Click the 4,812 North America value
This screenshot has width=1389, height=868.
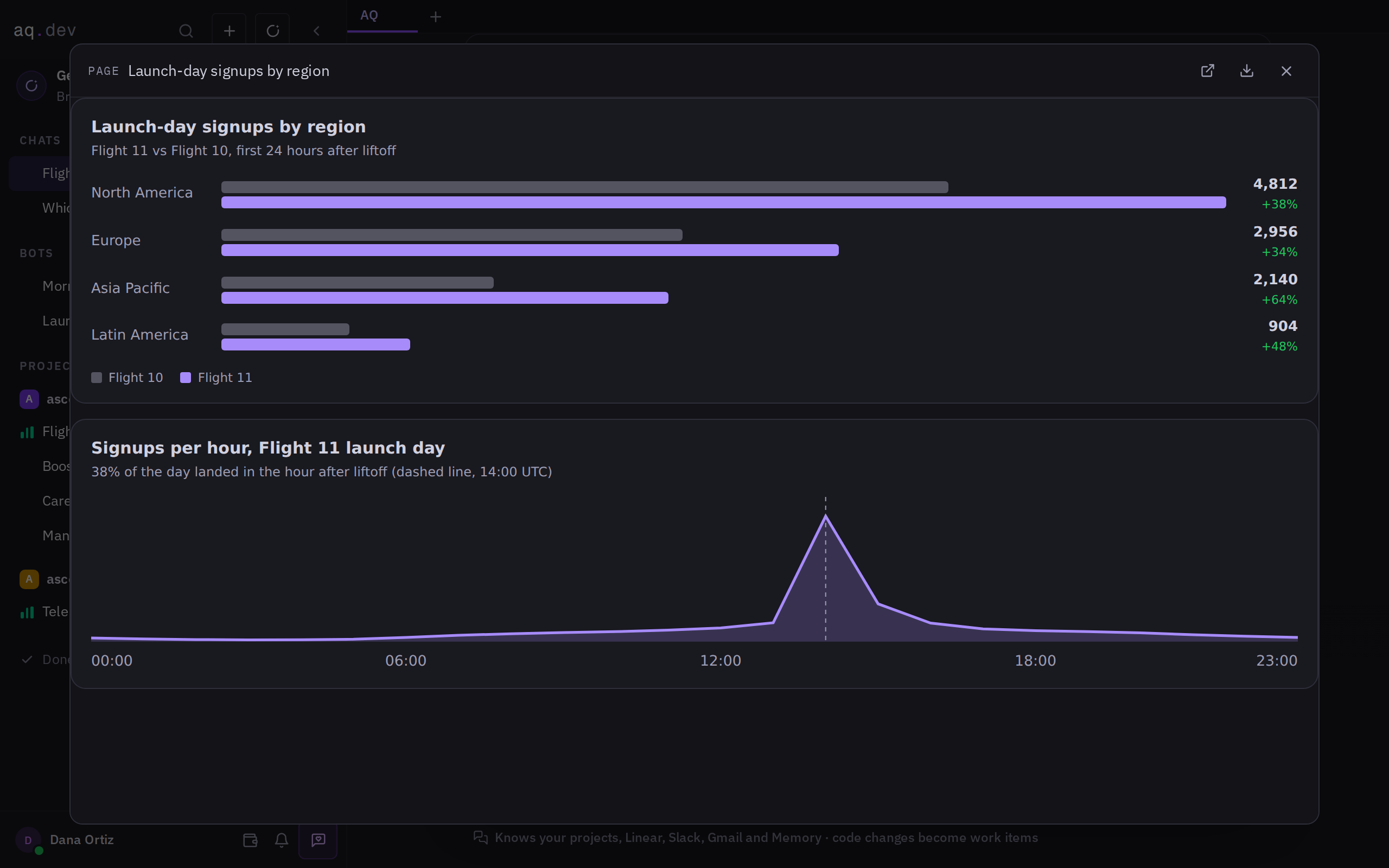tap(1275, 184)
